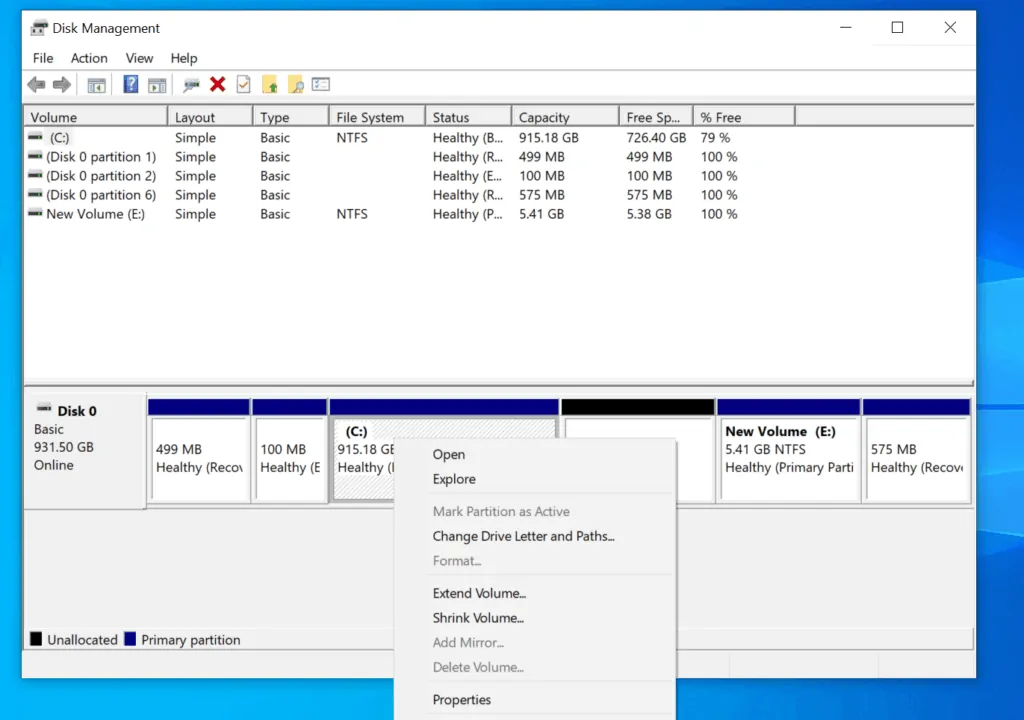The image size is (1024, 720).
Task: Click the drive connection icon in the toolbar
Action: pyautogui.click(x=191, y=84)
